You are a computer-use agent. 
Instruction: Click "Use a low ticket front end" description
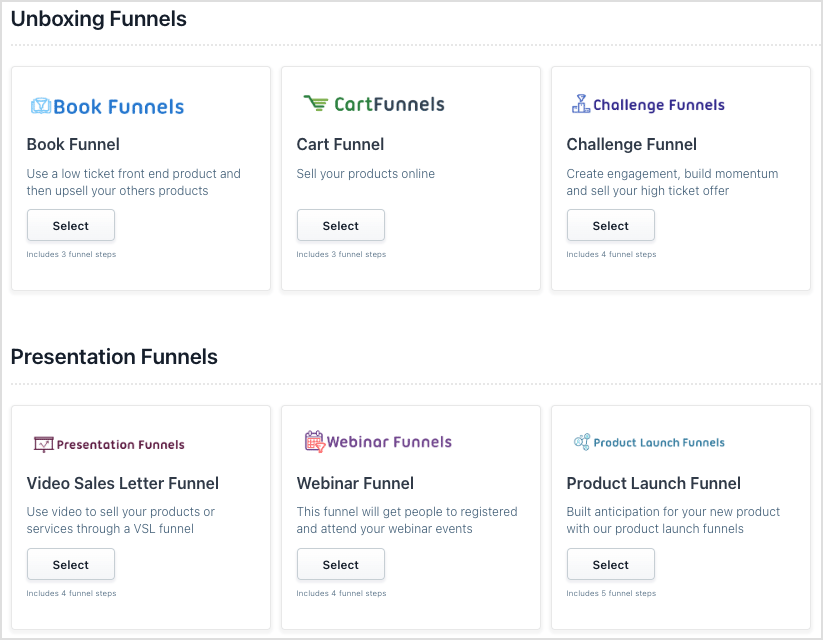pos(134,182)
